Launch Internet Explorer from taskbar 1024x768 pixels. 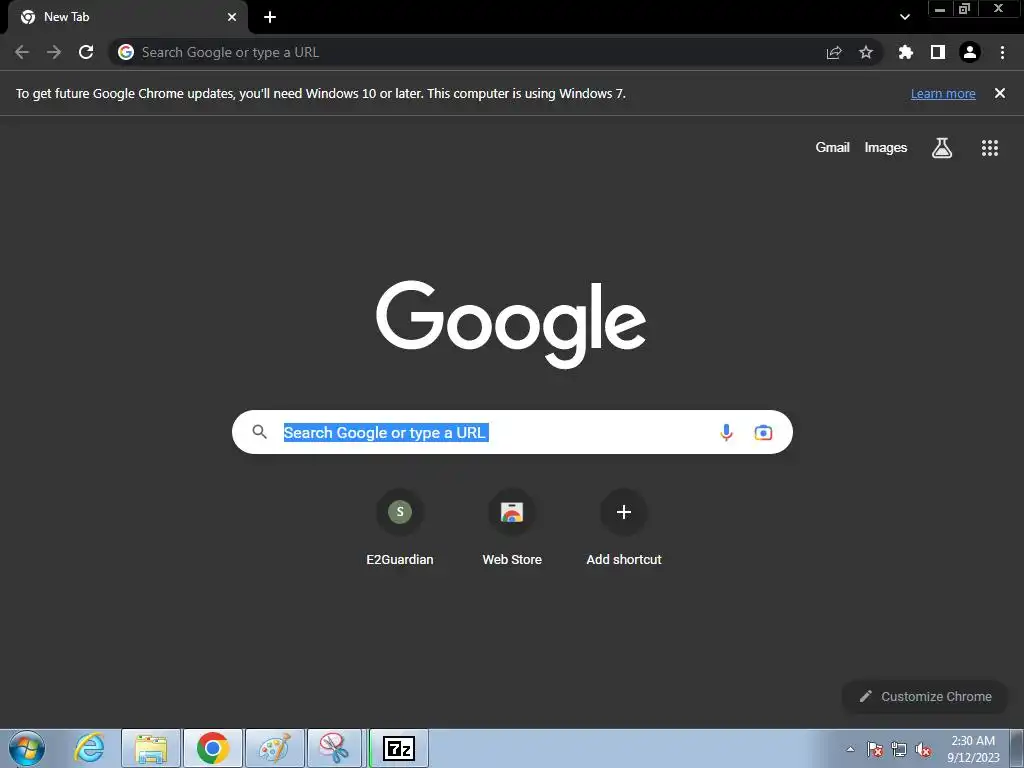click(x=89, y=748)
